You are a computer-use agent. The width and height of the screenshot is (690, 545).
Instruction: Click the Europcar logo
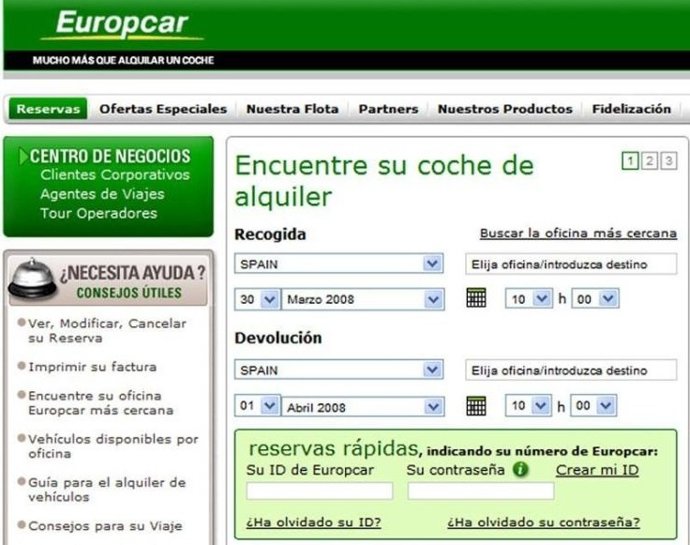(x=122, y=23)
